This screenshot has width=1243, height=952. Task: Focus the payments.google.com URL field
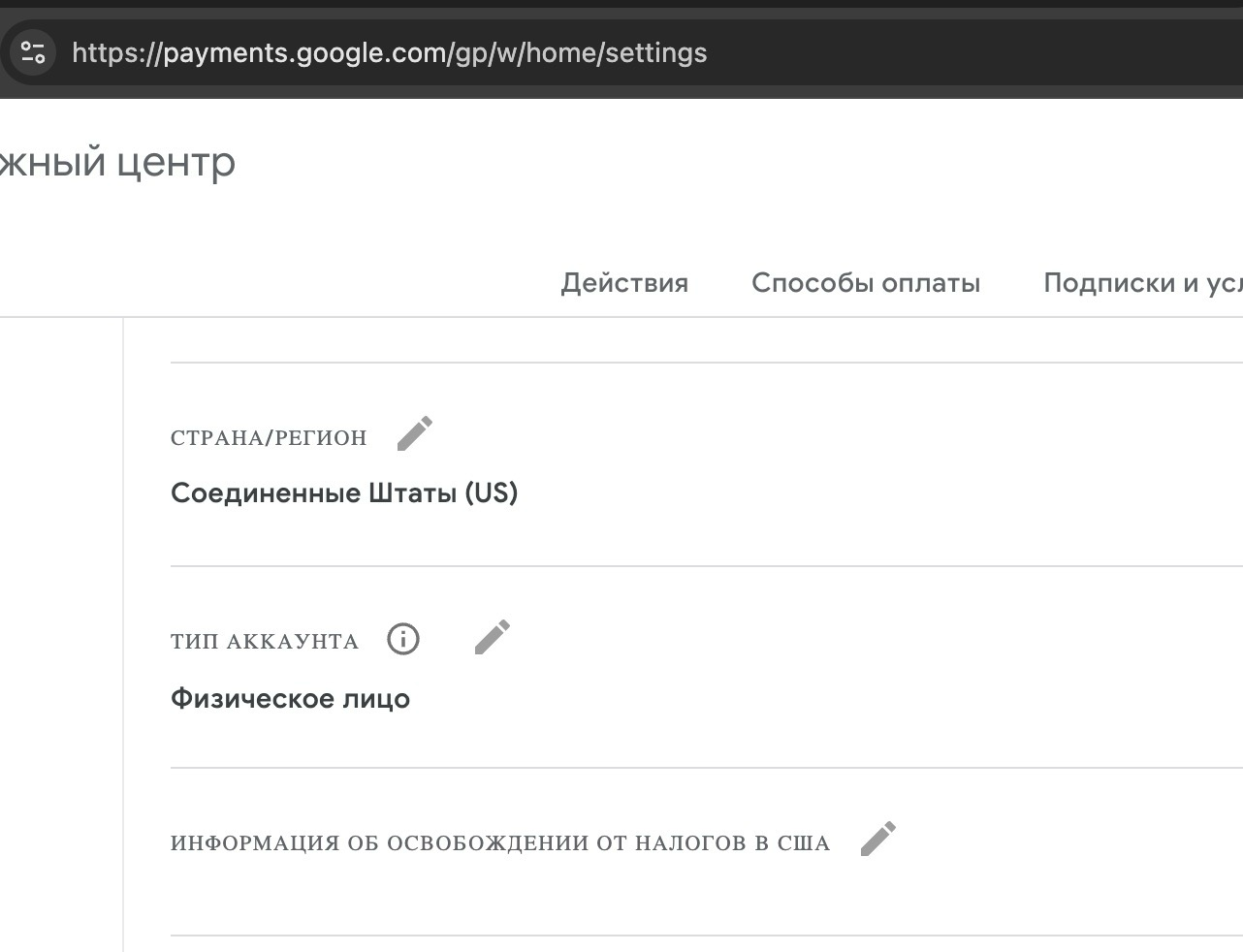tap(389, 52)
